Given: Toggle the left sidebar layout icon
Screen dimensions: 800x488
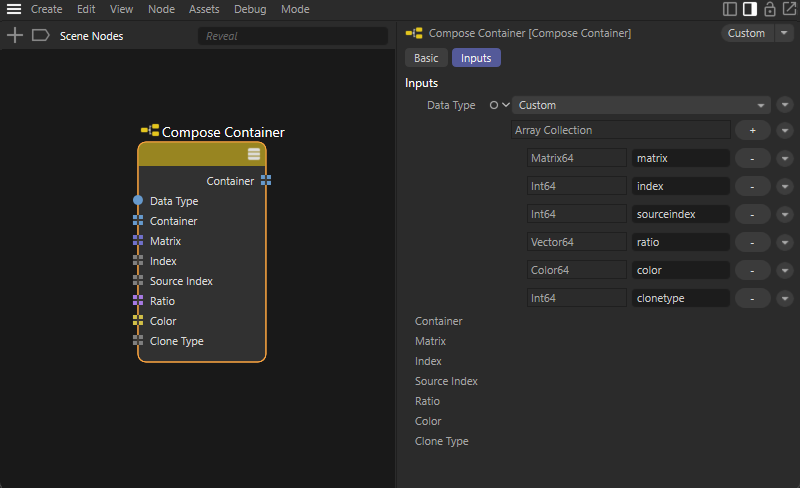Looking at the screenshot, I should point(730,9).
